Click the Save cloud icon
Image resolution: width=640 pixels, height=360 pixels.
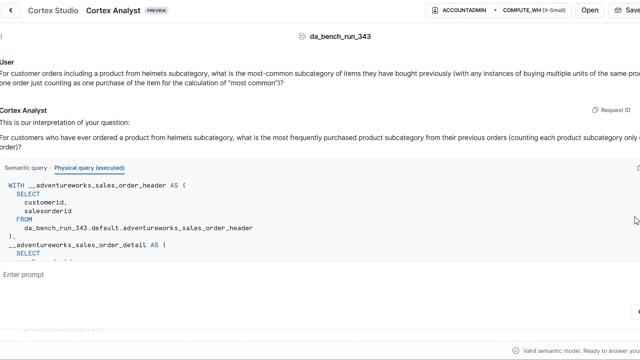pos(618,10)
